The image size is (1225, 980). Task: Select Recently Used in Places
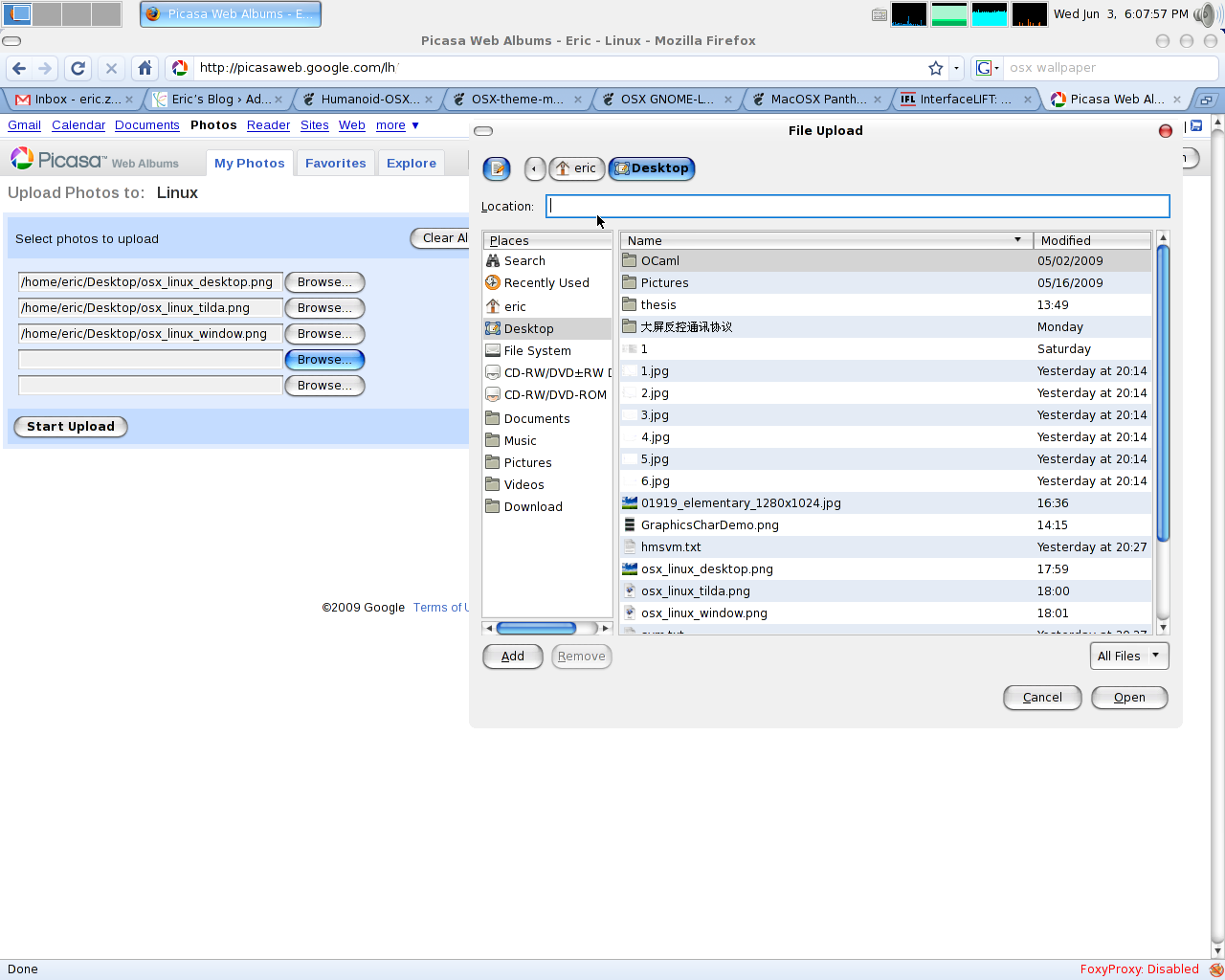tap(547, 283)
